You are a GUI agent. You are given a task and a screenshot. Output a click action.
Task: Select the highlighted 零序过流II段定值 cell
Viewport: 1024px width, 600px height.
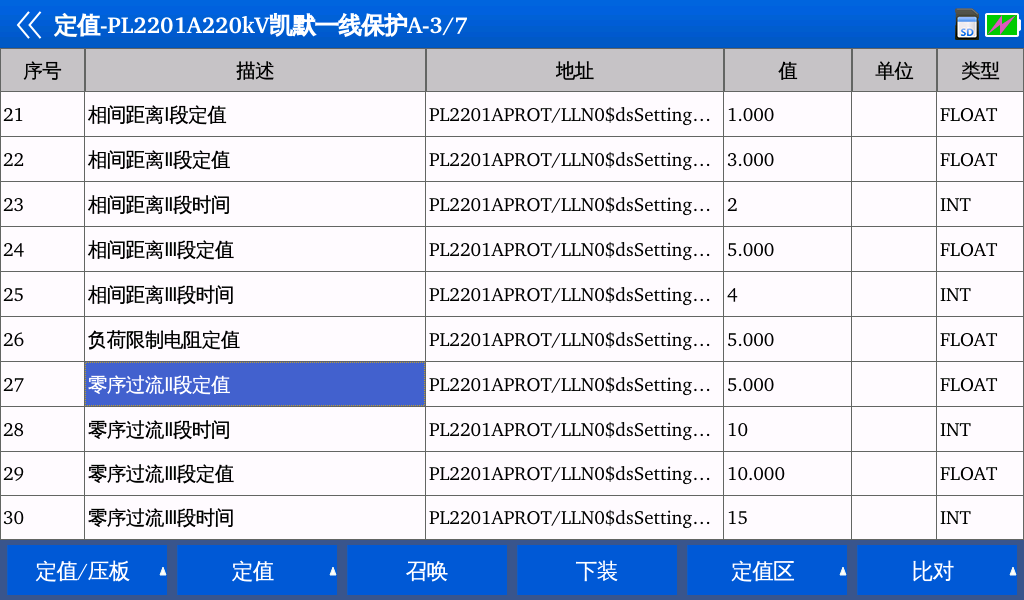(x=255, y=385)
